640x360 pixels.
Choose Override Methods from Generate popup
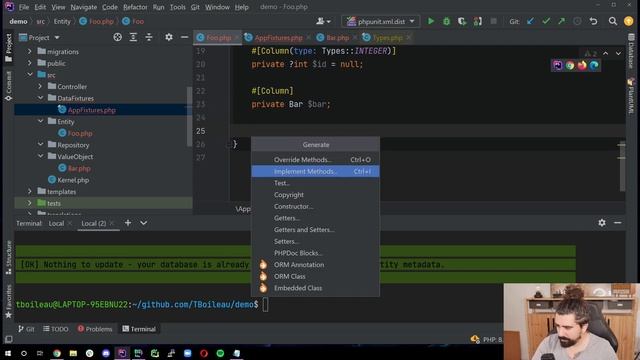pos(316,160)
